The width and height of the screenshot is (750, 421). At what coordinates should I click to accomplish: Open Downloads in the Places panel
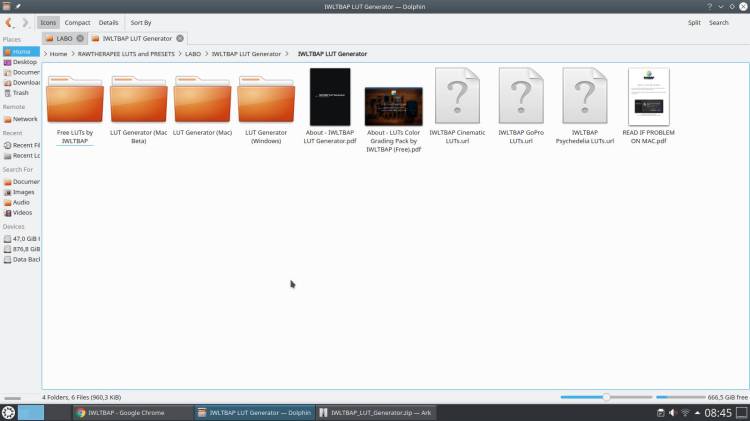(x=21, y=83)
